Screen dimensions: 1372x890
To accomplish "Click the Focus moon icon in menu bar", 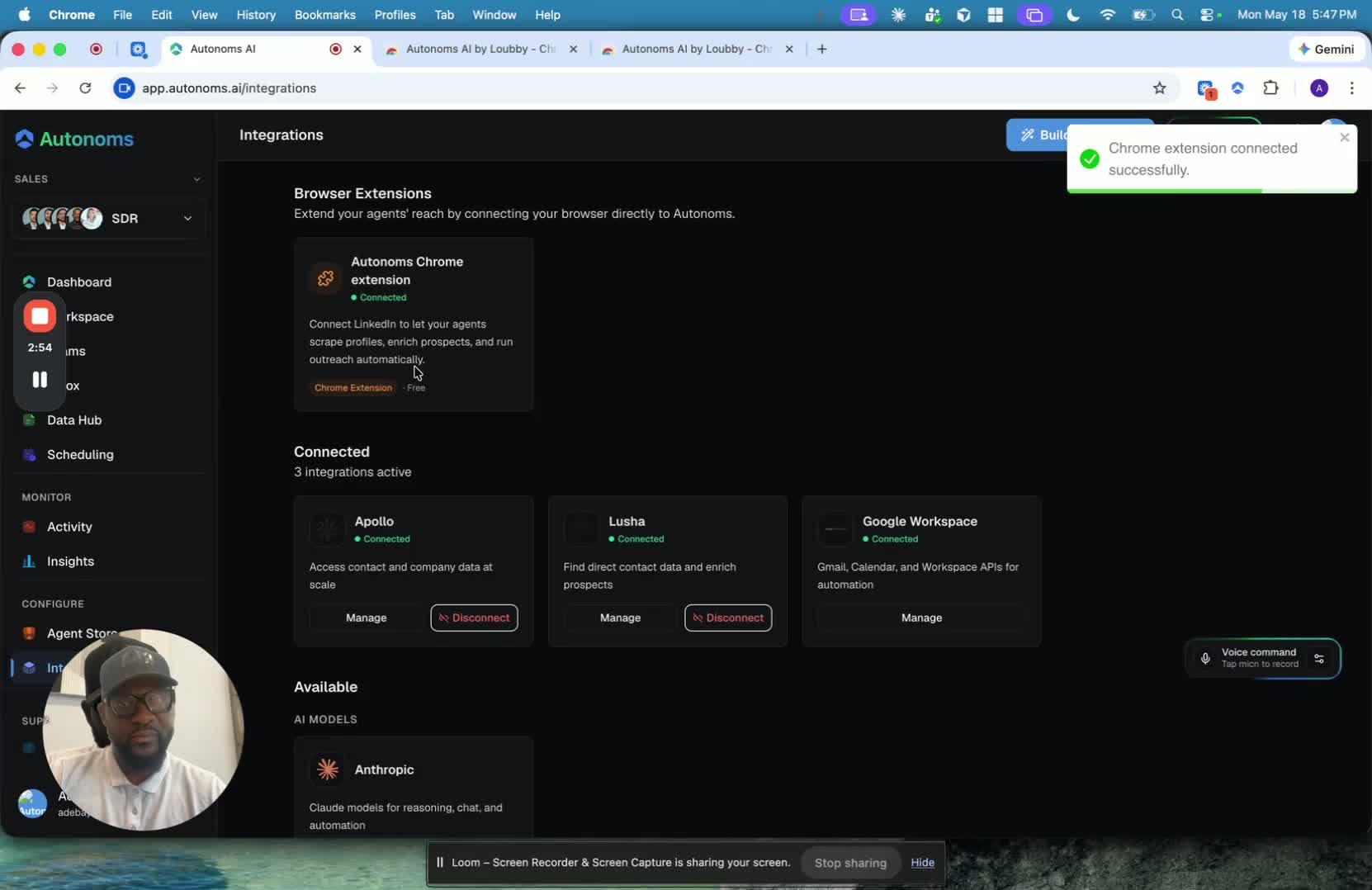I will 1073,15.
